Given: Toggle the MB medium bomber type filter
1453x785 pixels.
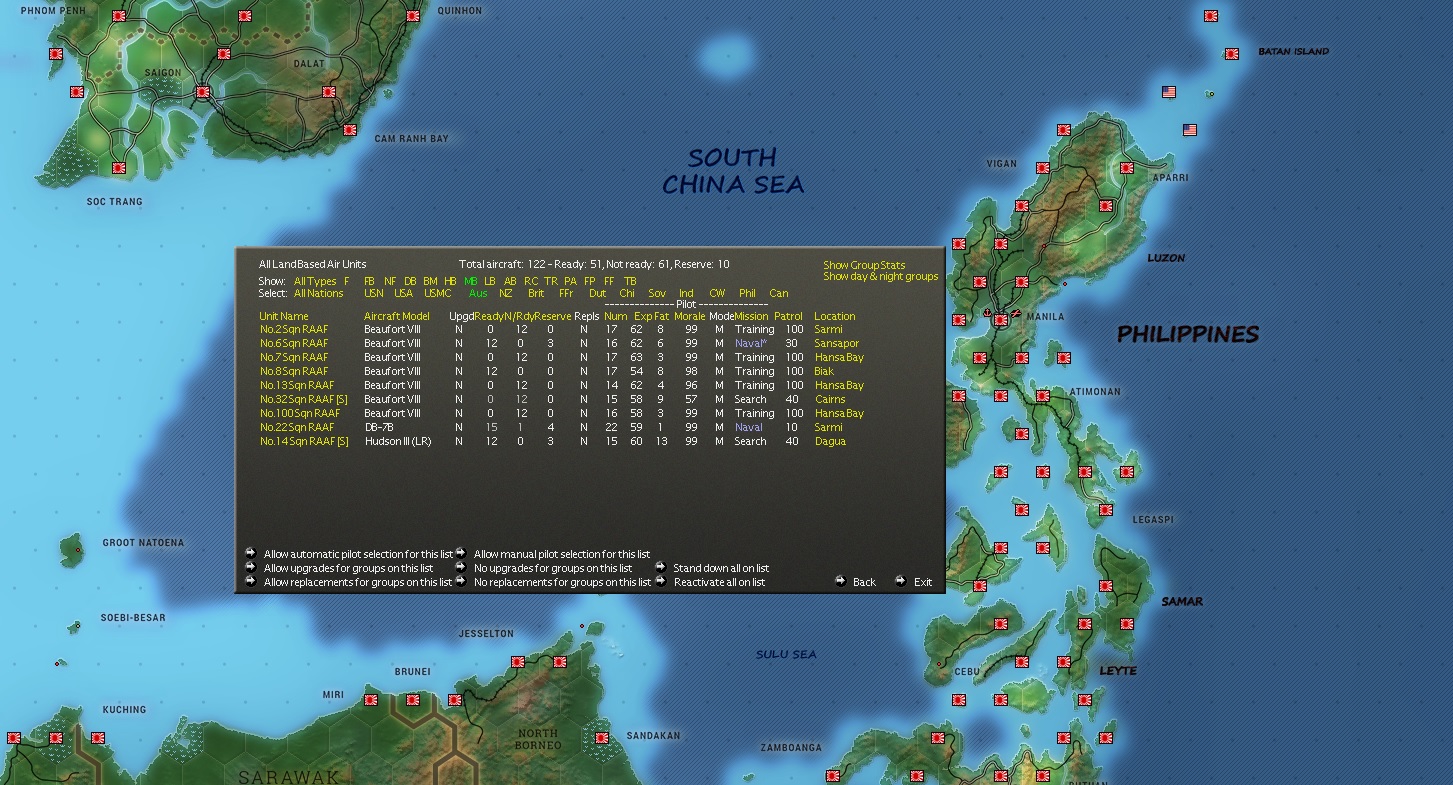Looking at the screenshot, I should (x=470, y=282).
